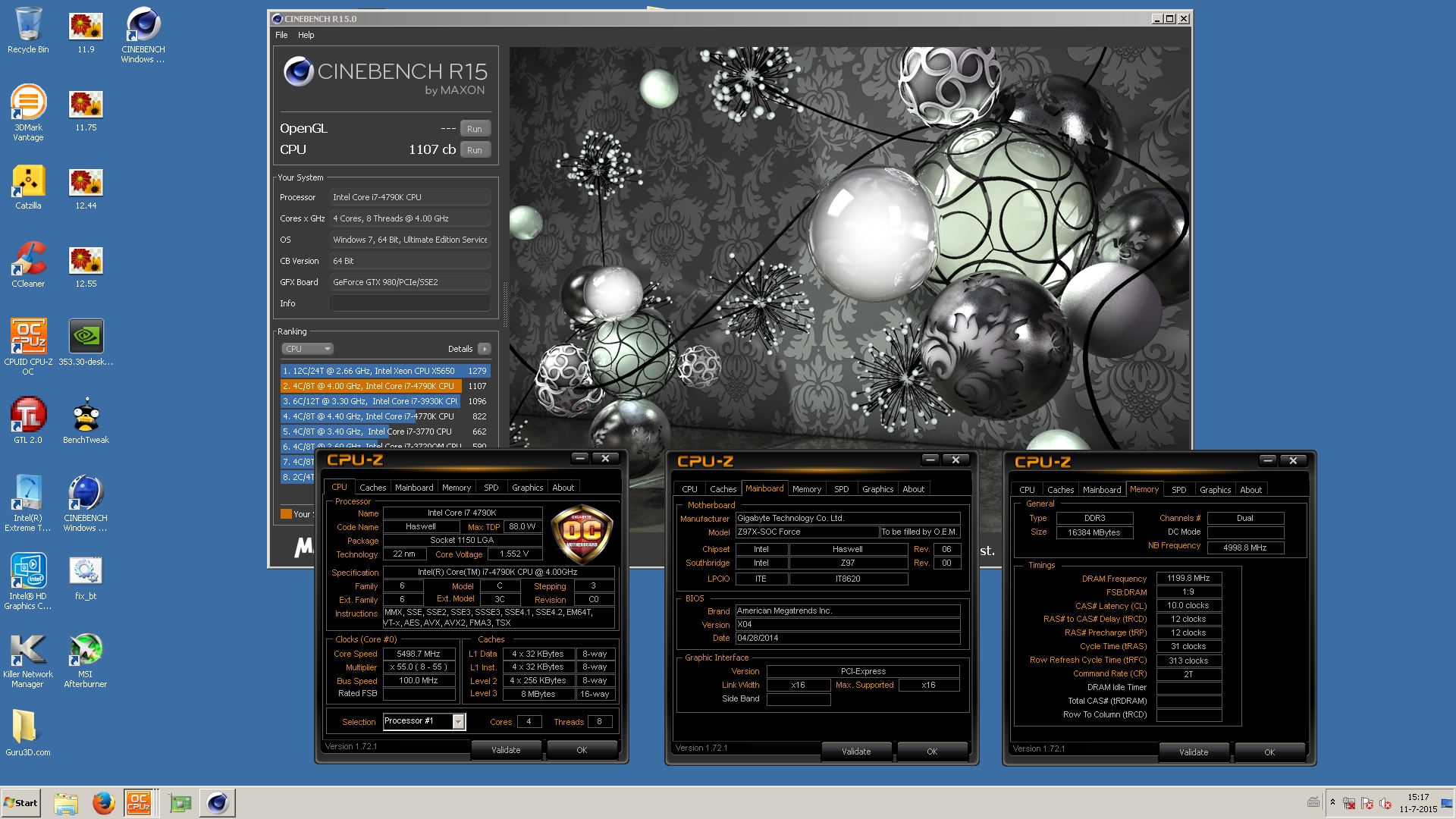
Task: Switch to SPD tab in Memory CPU-Z window
Action: (x=1178, y=490)
